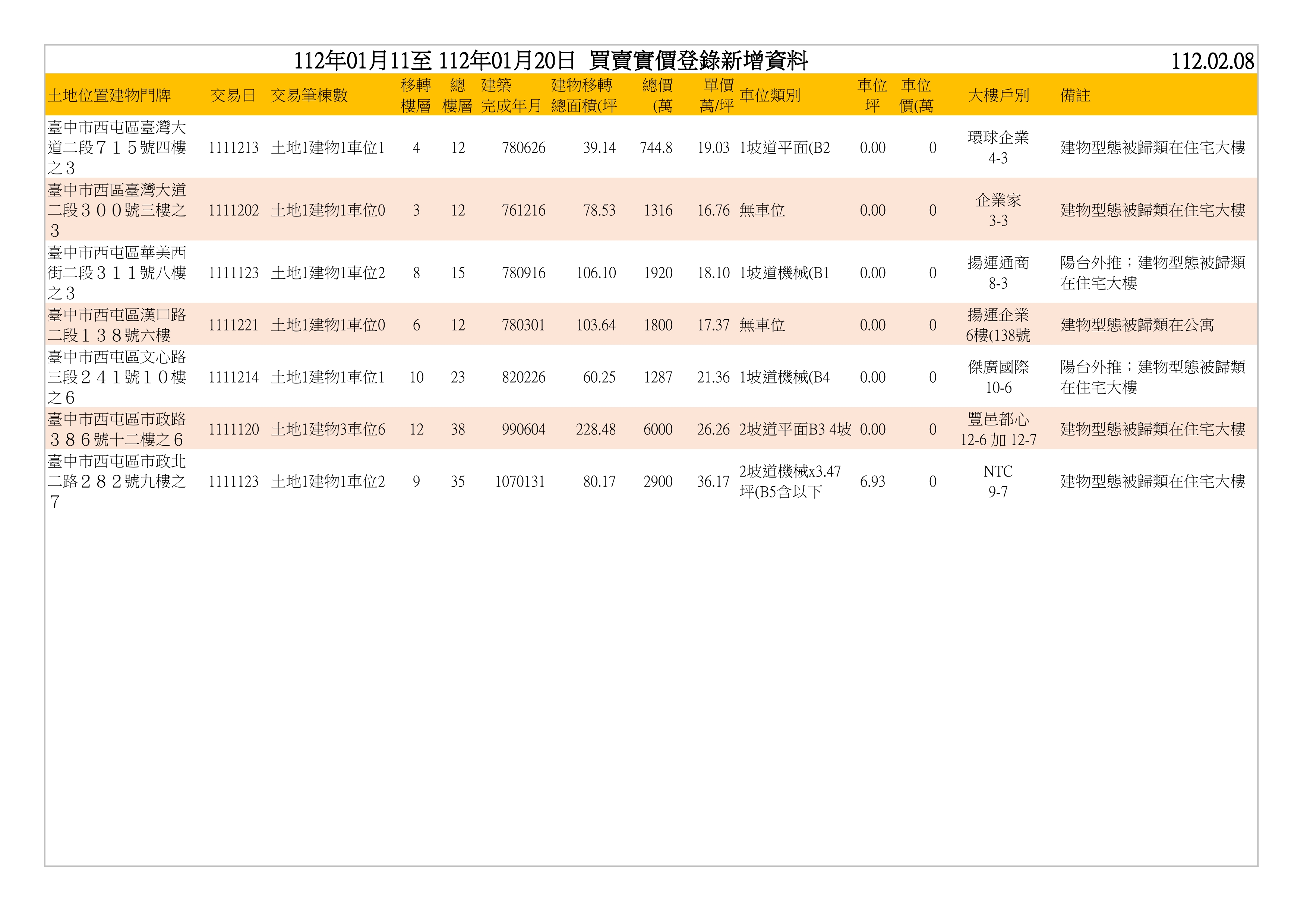The height and width of the screenshot is (924, 1307).
Task: Click completion date 780301
Action: (523, 325)
